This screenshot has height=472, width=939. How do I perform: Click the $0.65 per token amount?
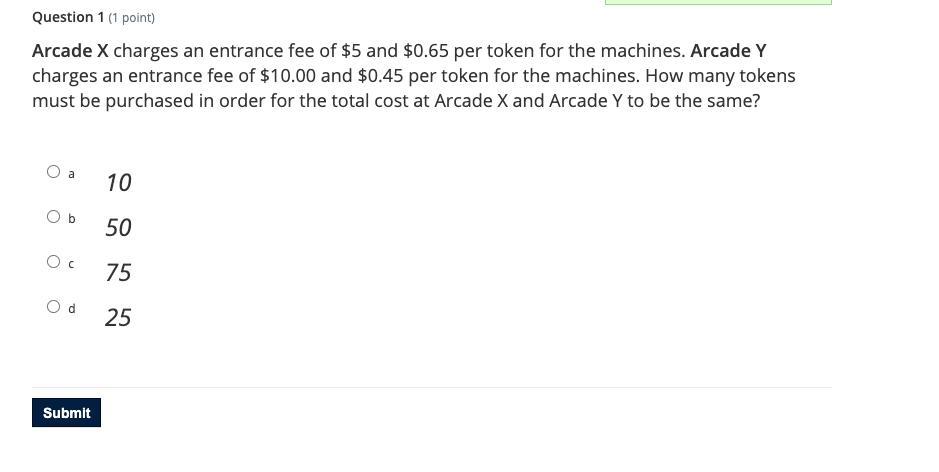click(x=426, y=51)
